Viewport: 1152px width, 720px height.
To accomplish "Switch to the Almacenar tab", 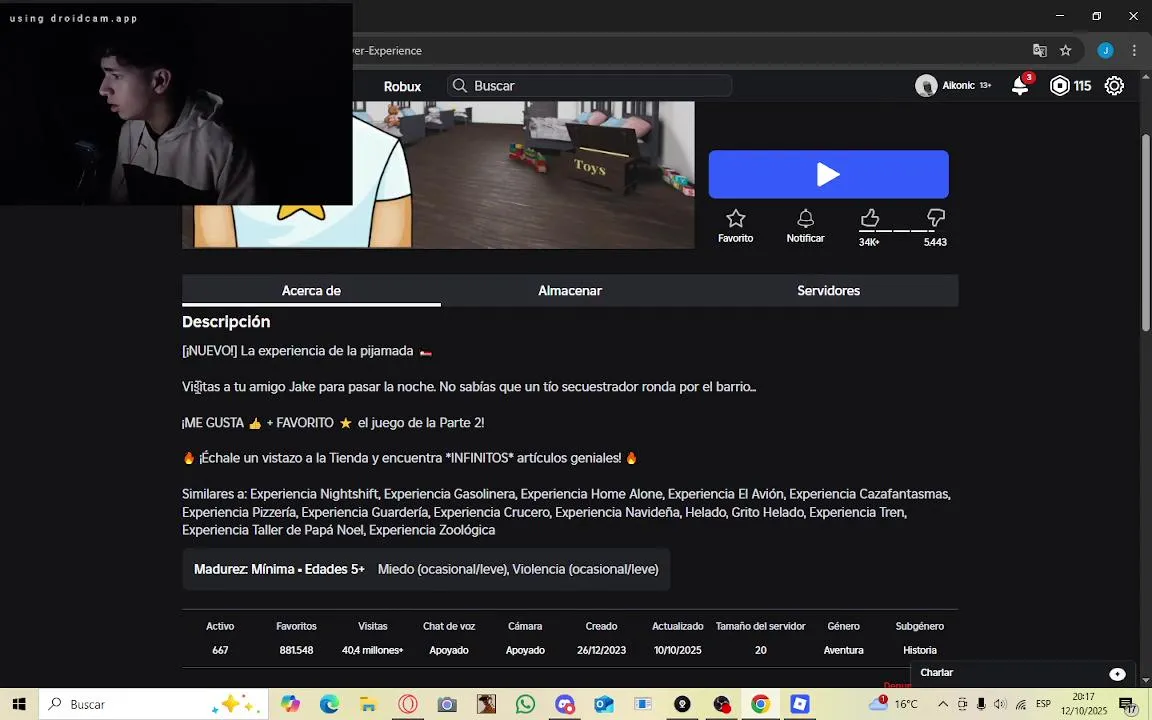I will pyautogui.click(x=569, y=290).
